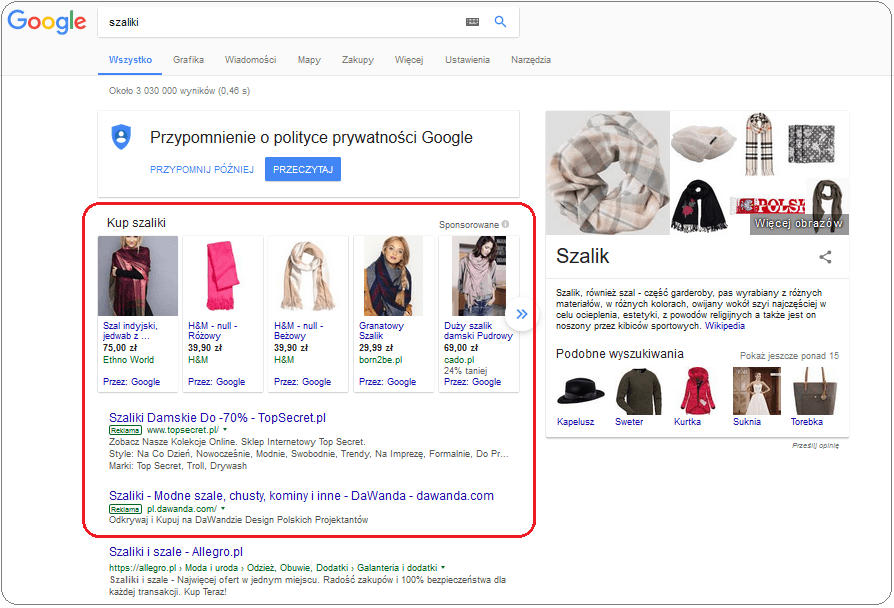The image size is (894, 608).
Task: Click the checkered Burberry-style scarf image
Action: 759,144
